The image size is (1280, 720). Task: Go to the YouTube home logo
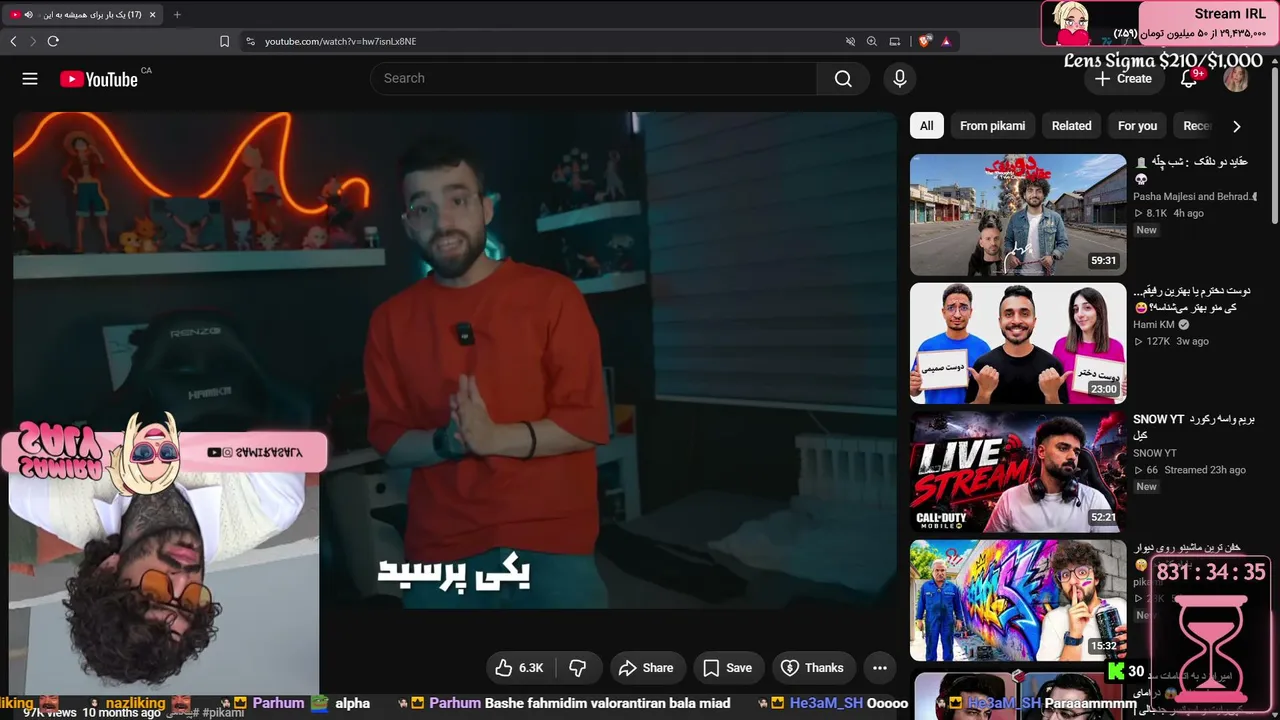[99, 79]
